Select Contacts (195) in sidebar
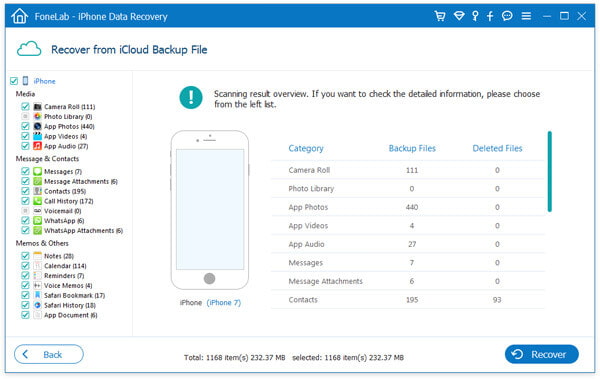600x379 pixels. pyautogui.click(x=65, y=191)
